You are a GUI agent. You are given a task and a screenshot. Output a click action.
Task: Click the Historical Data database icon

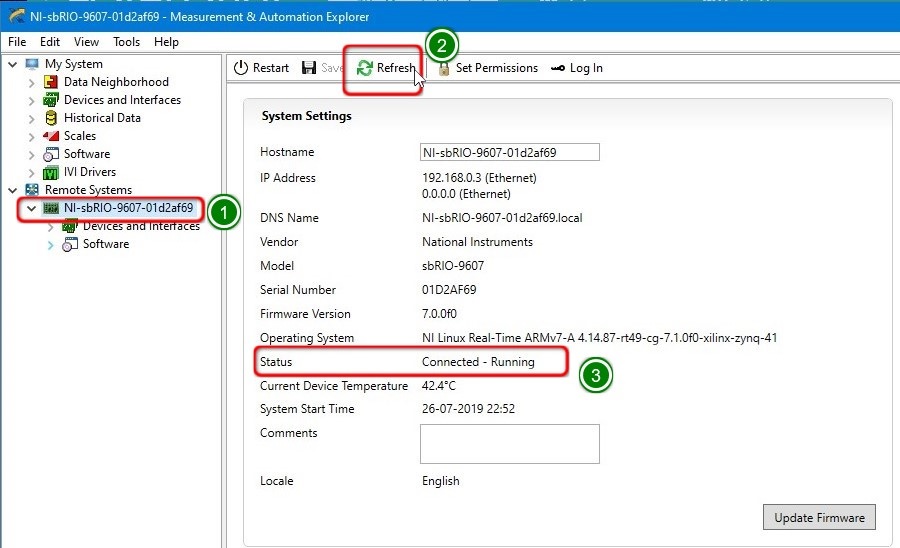[x=51, y=118]
